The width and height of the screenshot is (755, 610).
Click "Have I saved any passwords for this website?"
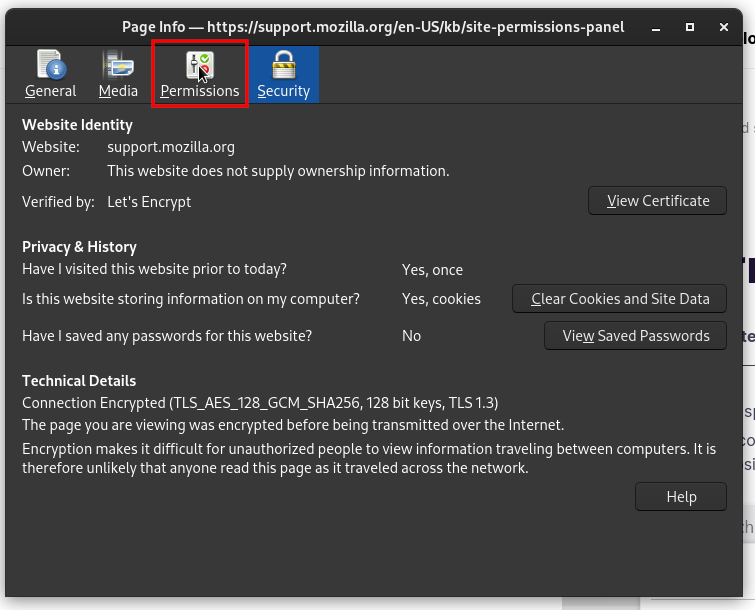pos(167,336)
